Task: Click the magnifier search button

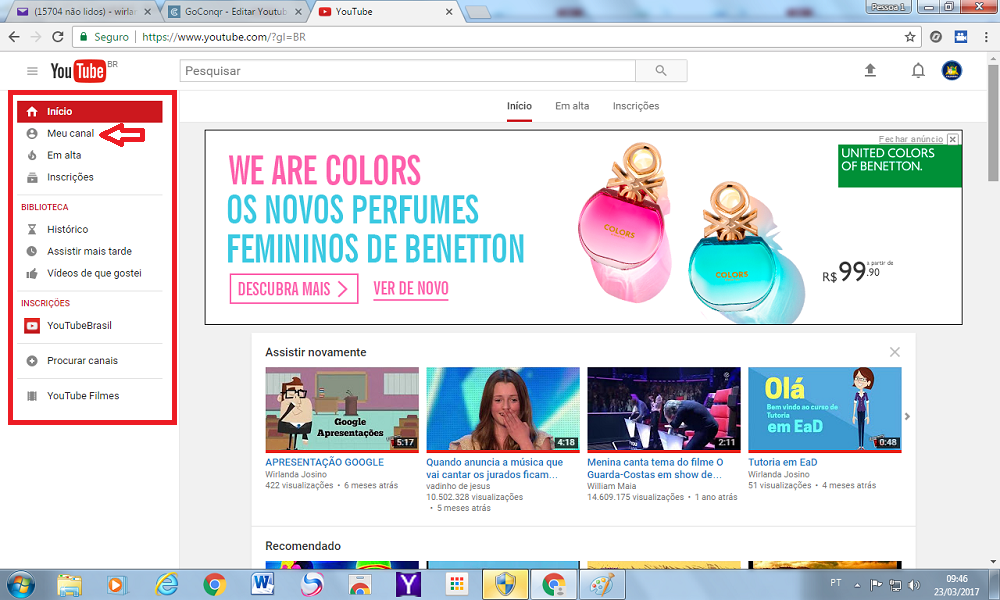Action: pos(660,71)
